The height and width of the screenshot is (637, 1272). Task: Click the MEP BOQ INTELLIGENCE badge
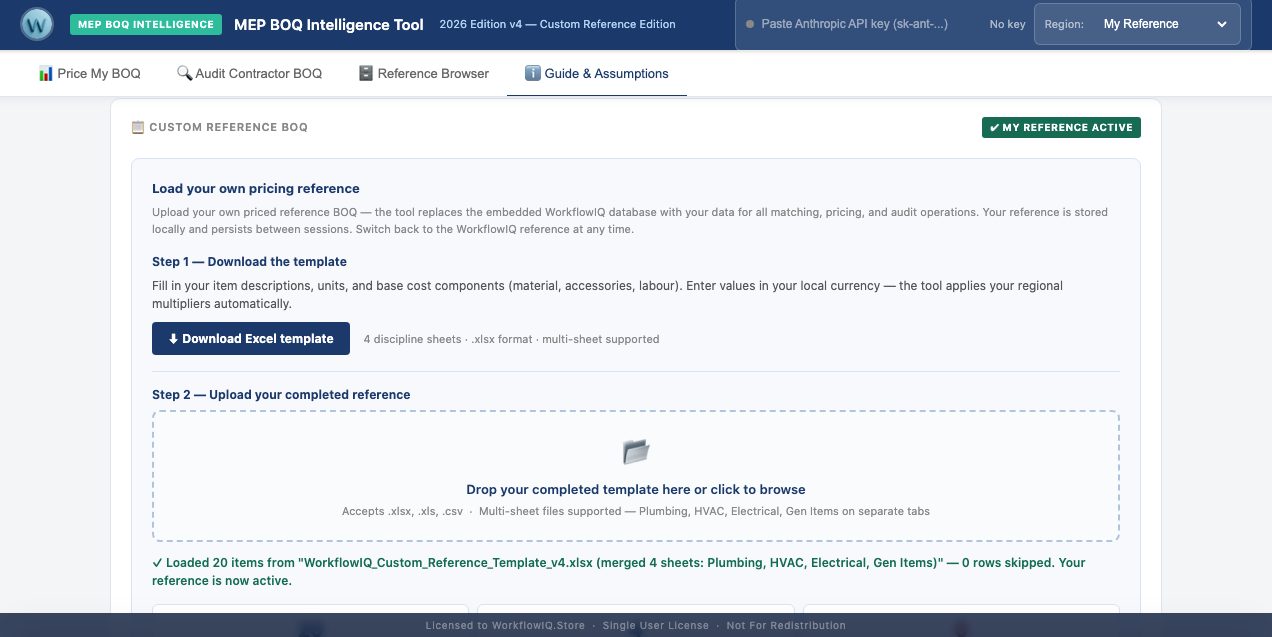pyautogui.click(x=146, y=24)
